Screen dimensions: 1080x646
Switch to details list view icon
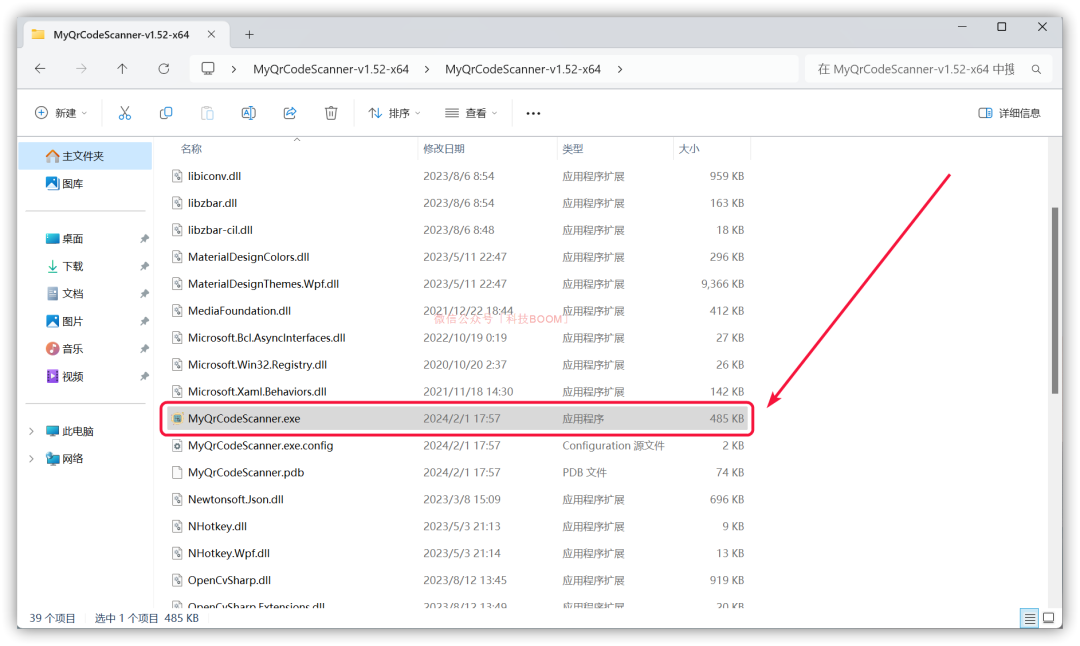click(1030, 618)
